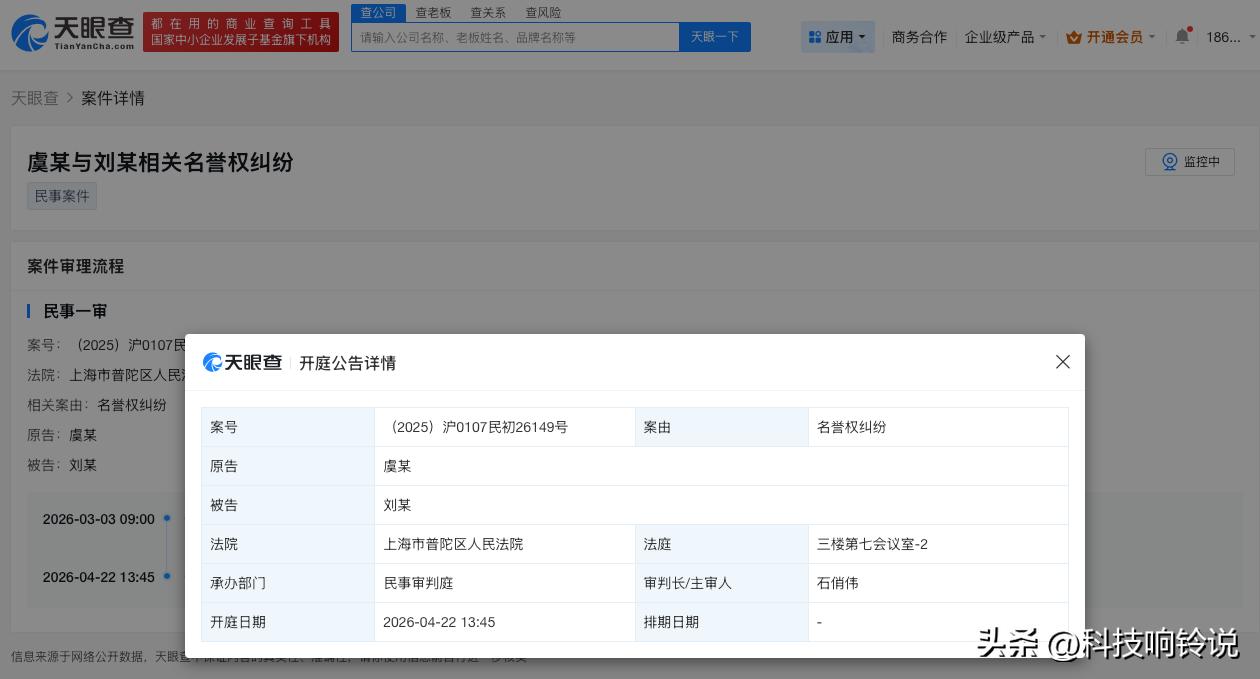Click the Tianyancha logo inside the modal
This screenshot has height=679, width=1260.
click(x=242, y=362)
